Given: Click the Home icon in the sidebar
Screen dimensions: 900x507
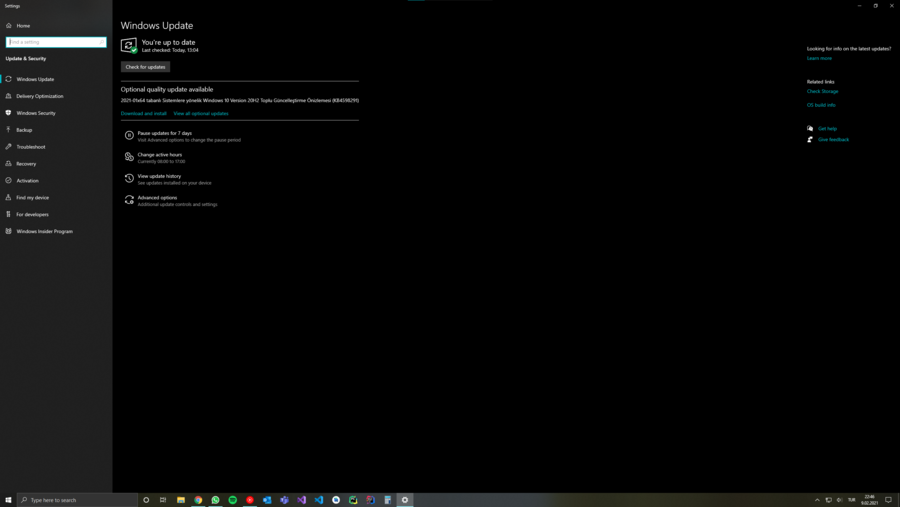Looking at the screenshot, I should (9, 25).
